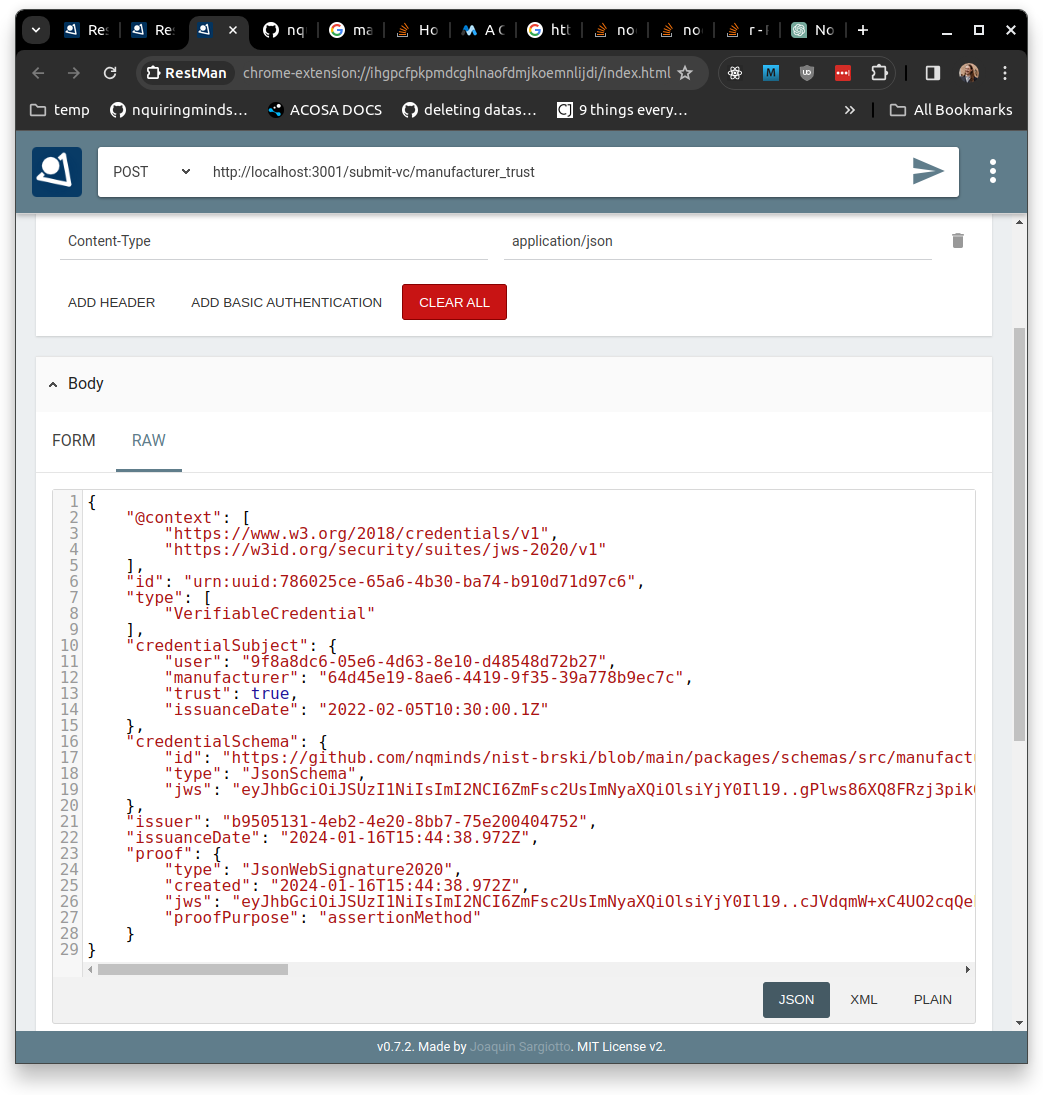Click the ADD HEADER button
This screenshot has height=1095, width=1043.
(x=111, y=302)
